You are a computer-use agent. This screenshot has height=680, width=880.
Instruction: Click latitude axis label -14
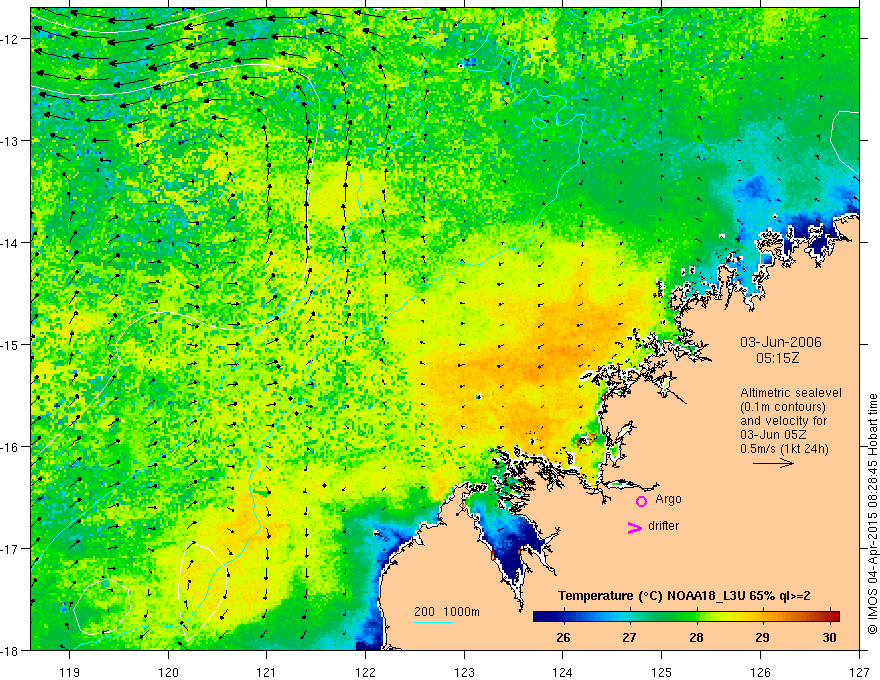coord(11,243)
